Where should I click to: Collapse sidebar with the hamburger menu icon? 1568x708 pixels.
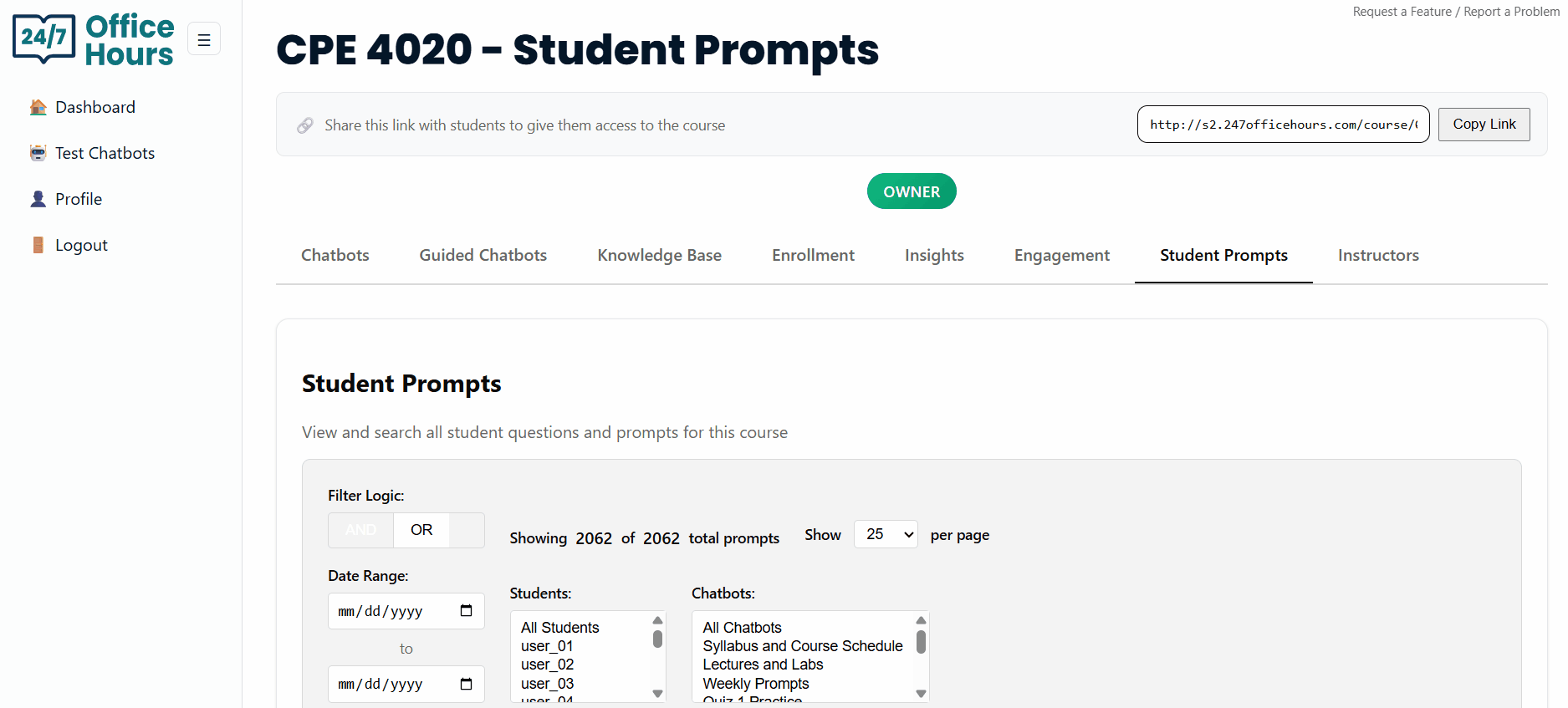(x=204, y=39)
